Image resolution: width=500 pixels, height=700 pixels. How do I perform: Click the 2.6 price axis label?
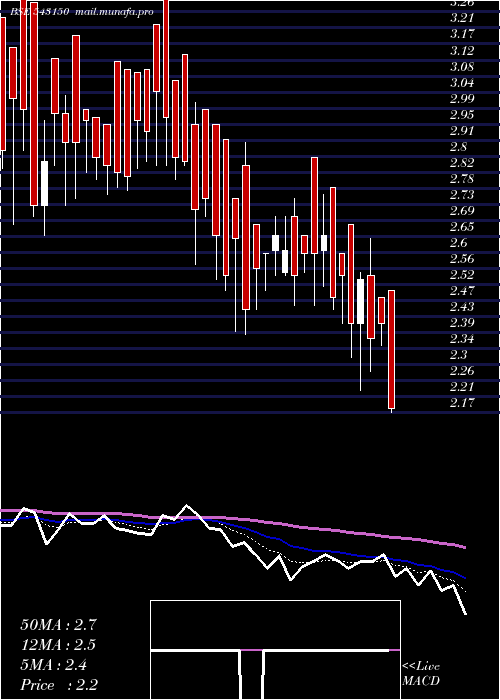pyautogui.click(x=459, y=243)
